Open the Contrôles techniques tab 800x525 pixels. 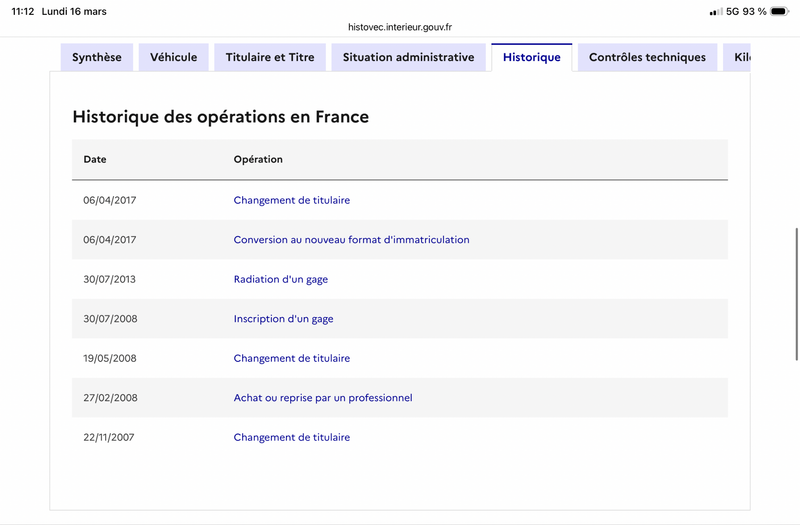[x=647, y=58]
